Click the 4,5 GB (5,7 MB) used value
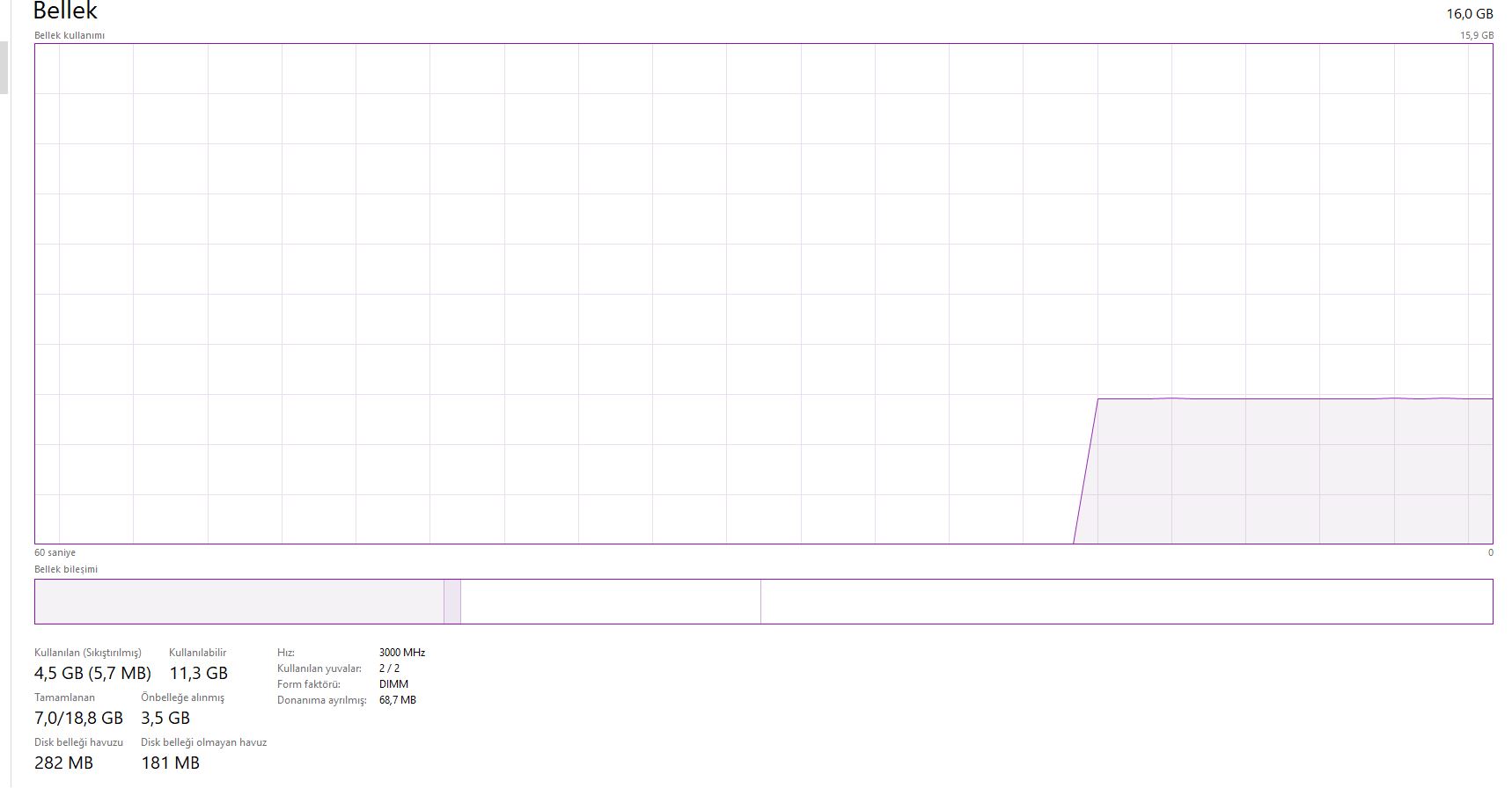1512x796 pixels. coord(92,673)
